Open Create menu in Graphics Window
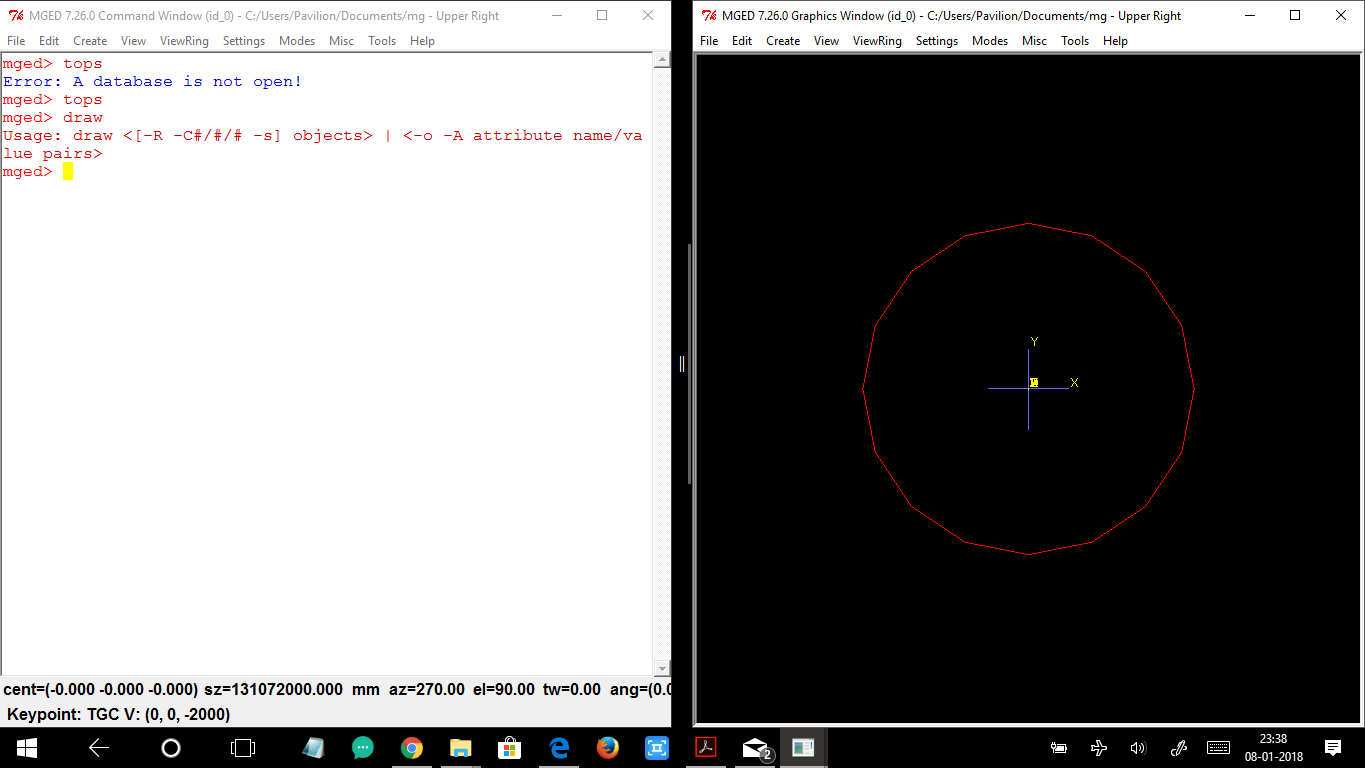This screenshot has height=768, width=1365. coord(783,41)
